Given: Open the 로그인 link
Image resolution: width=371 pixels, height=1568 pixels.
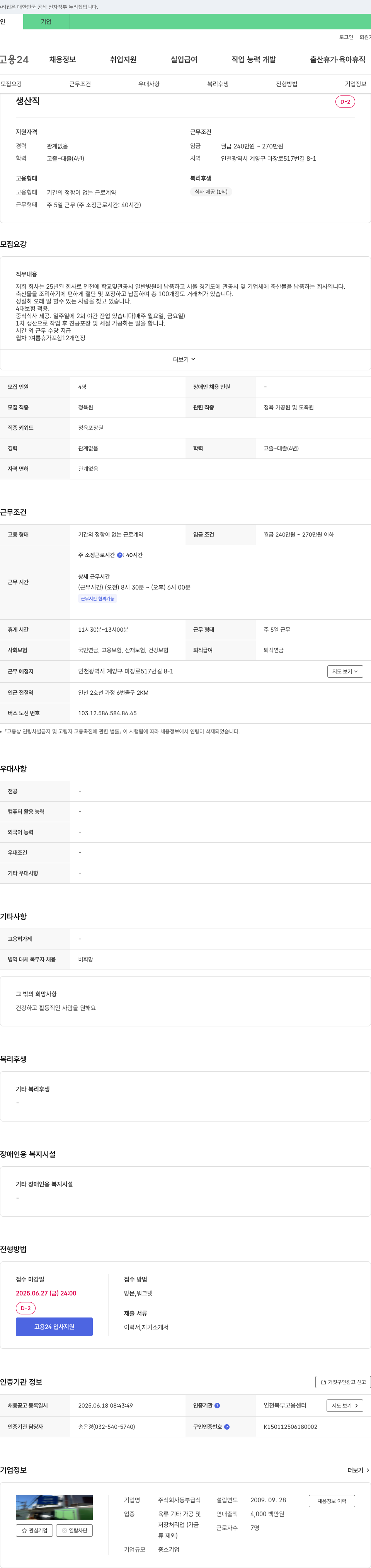Looking at the screenshot, I should (x=346, y=37).
